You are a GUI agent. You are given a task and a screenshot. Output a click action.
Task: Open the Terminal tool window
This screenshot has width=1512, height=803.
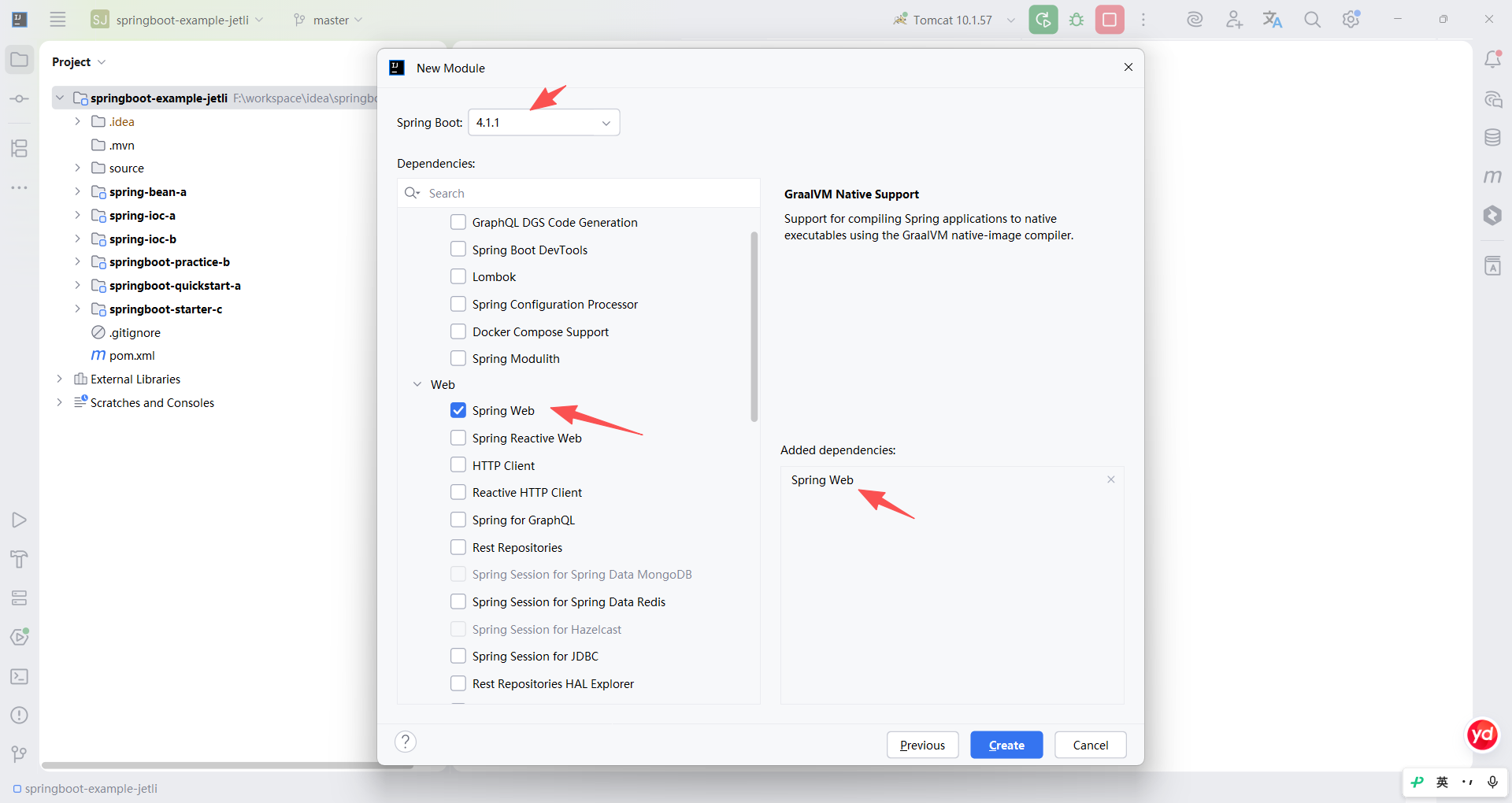coord(20,676)
